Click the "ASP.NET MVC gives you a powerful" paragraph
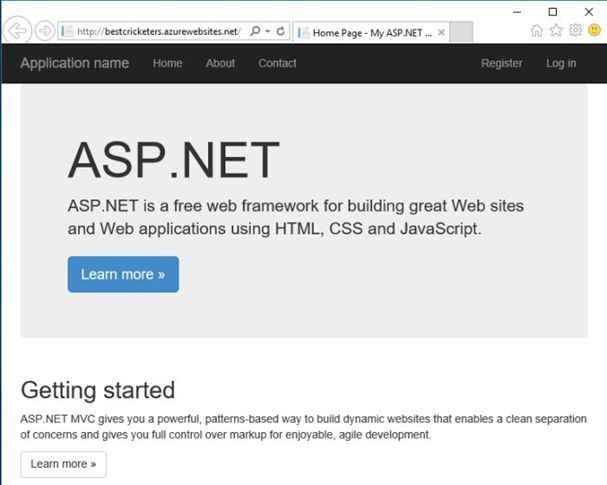 304,427
